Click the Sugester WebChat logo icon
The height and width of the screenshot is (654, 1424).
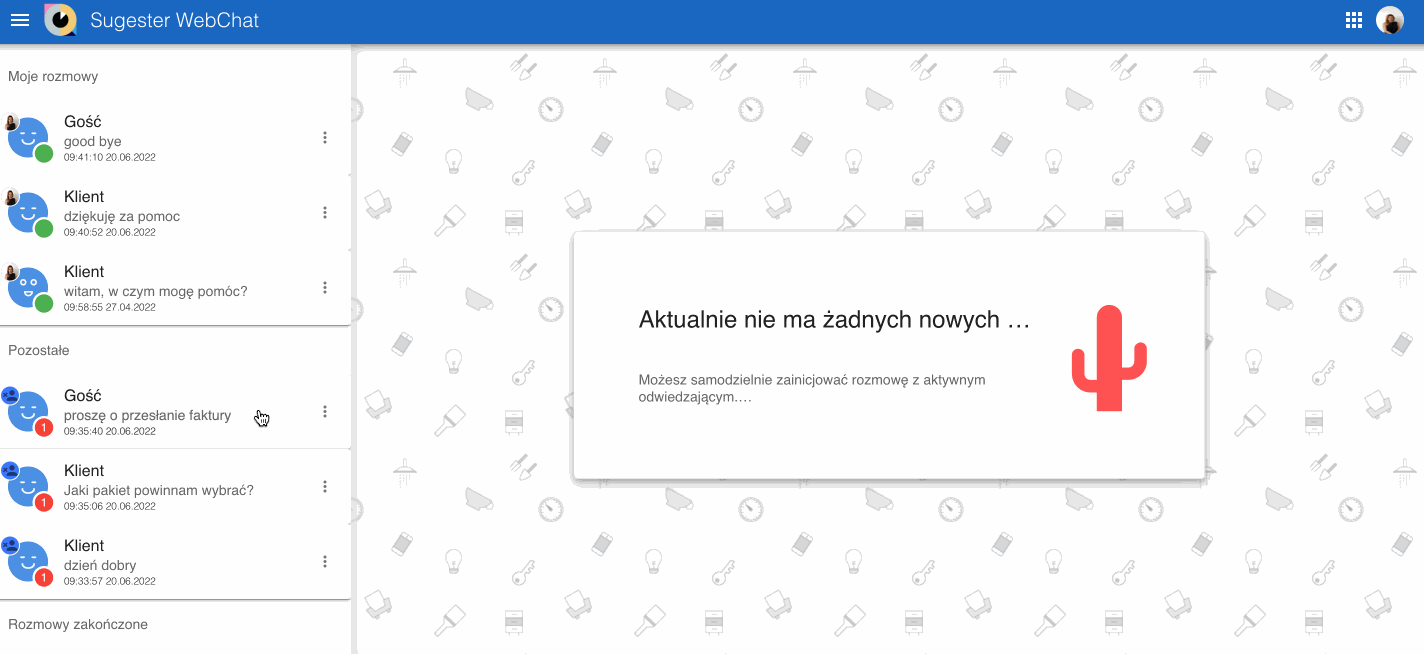[x=60, y=20]
